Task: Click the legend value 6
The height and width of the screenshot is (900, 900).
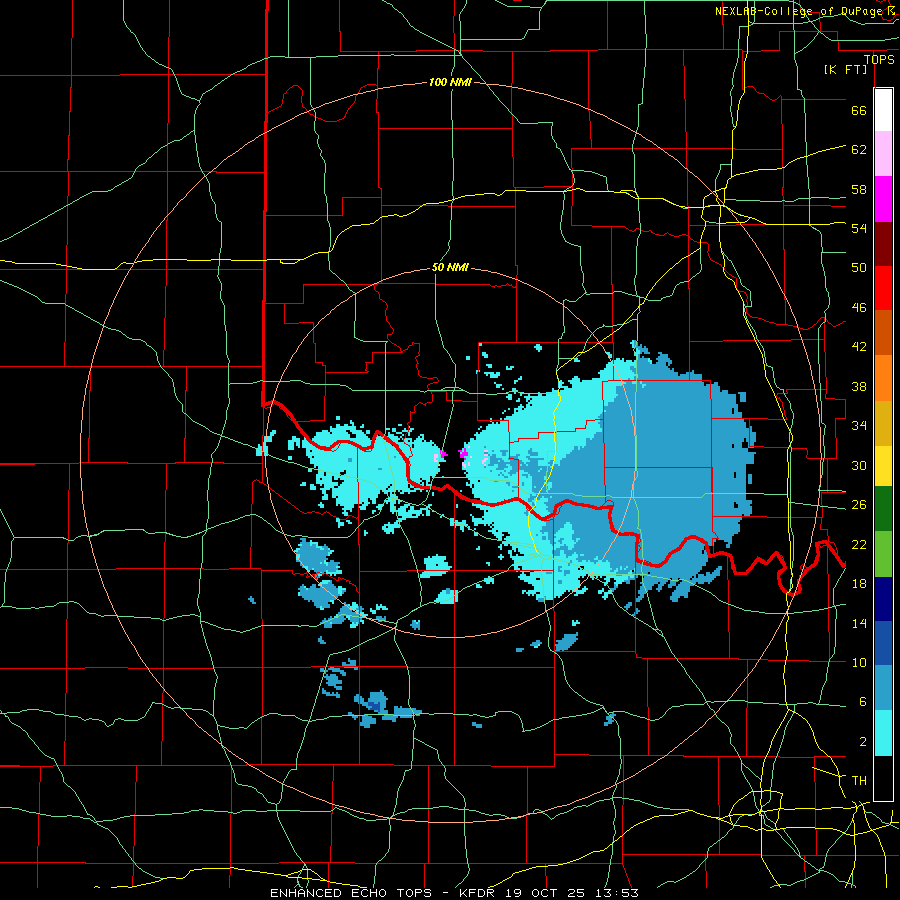Action: [862, 701]
